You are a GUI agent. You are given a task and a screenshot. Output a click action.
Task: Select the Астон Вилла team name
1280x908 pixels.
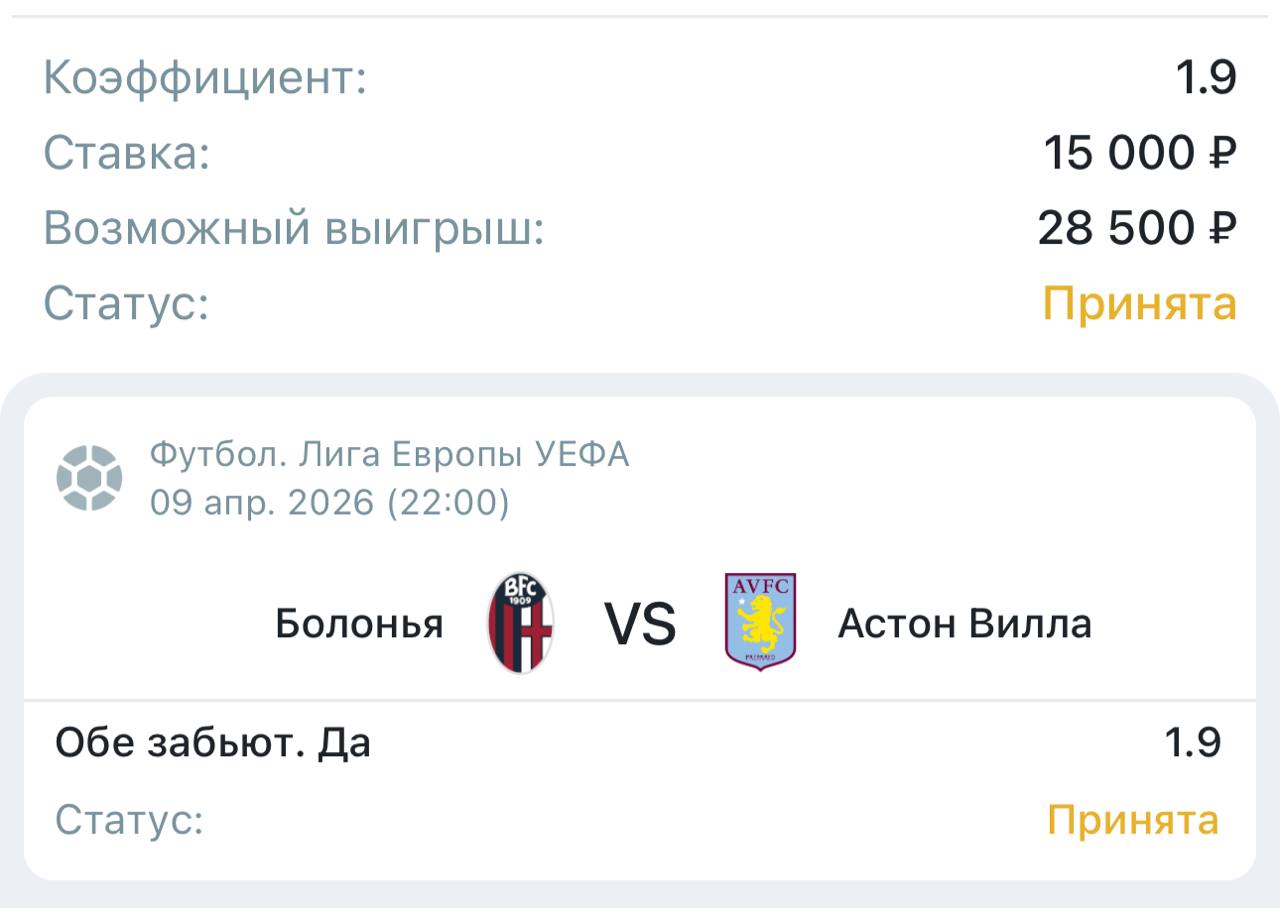[964, 624]
